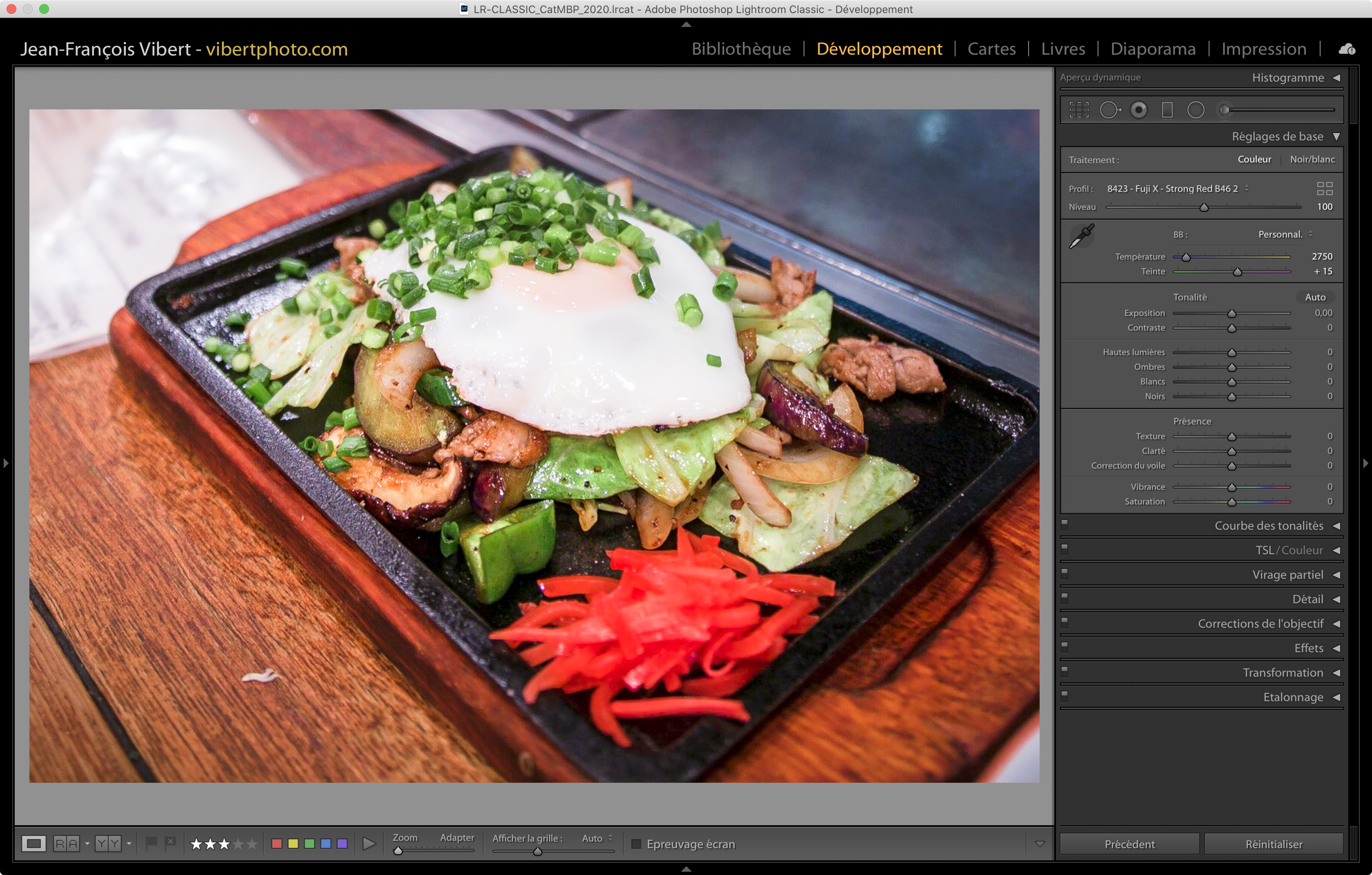1372x875 pixels.
Task: Open the Impression module
Action: pos(1263,49)
